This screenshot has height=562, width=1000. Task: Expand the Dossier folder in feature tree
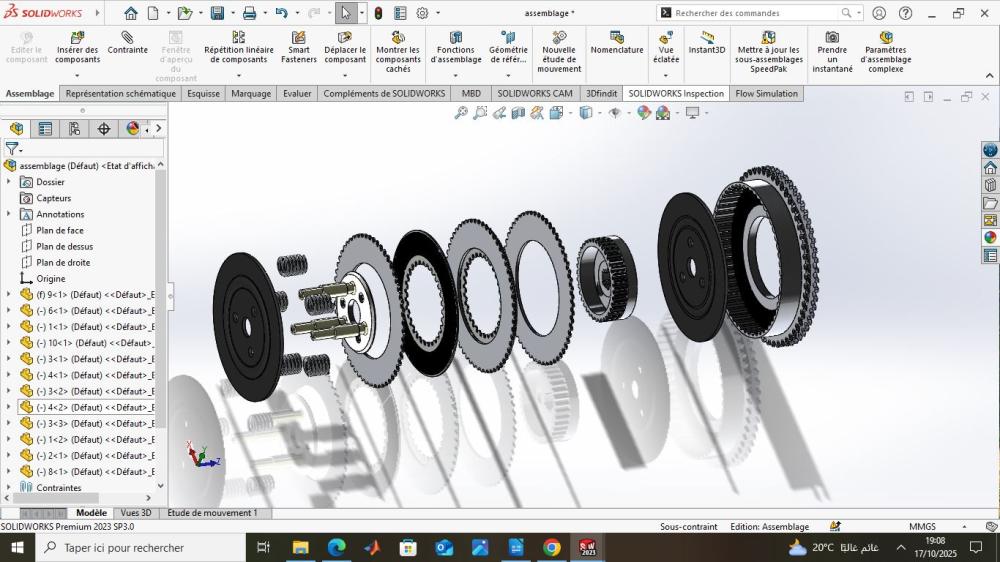coord(9,182)
